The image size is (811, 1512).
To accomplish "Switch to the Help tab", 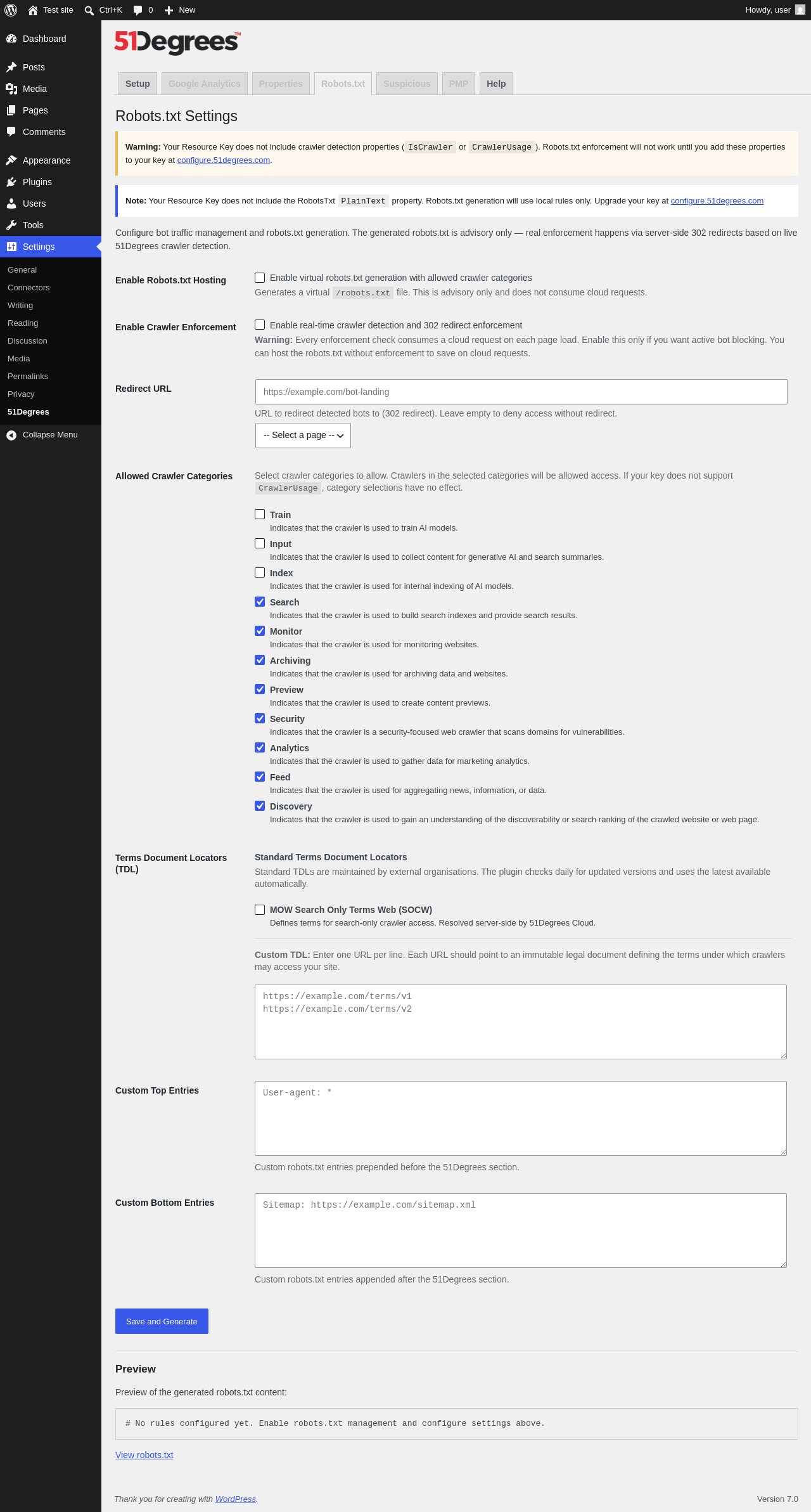I will (496, 84).
